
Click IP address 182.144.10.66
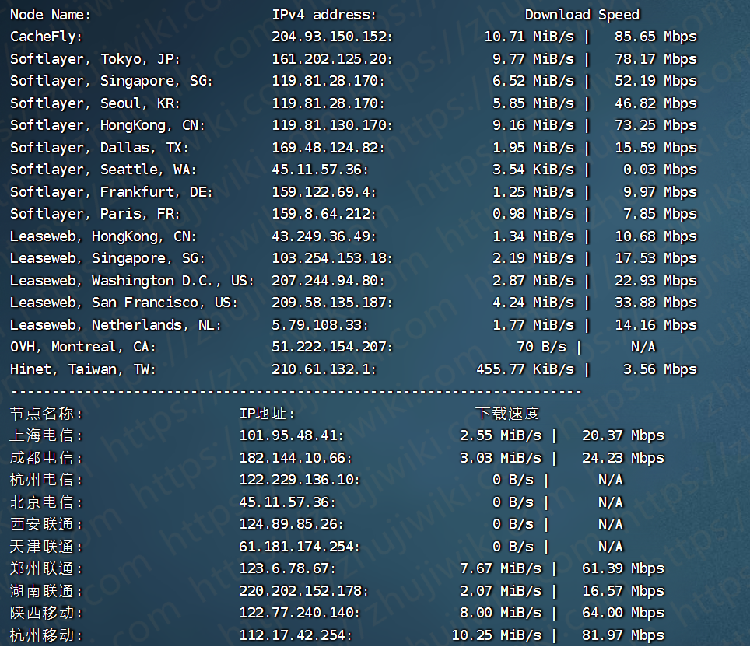(296, 458)
